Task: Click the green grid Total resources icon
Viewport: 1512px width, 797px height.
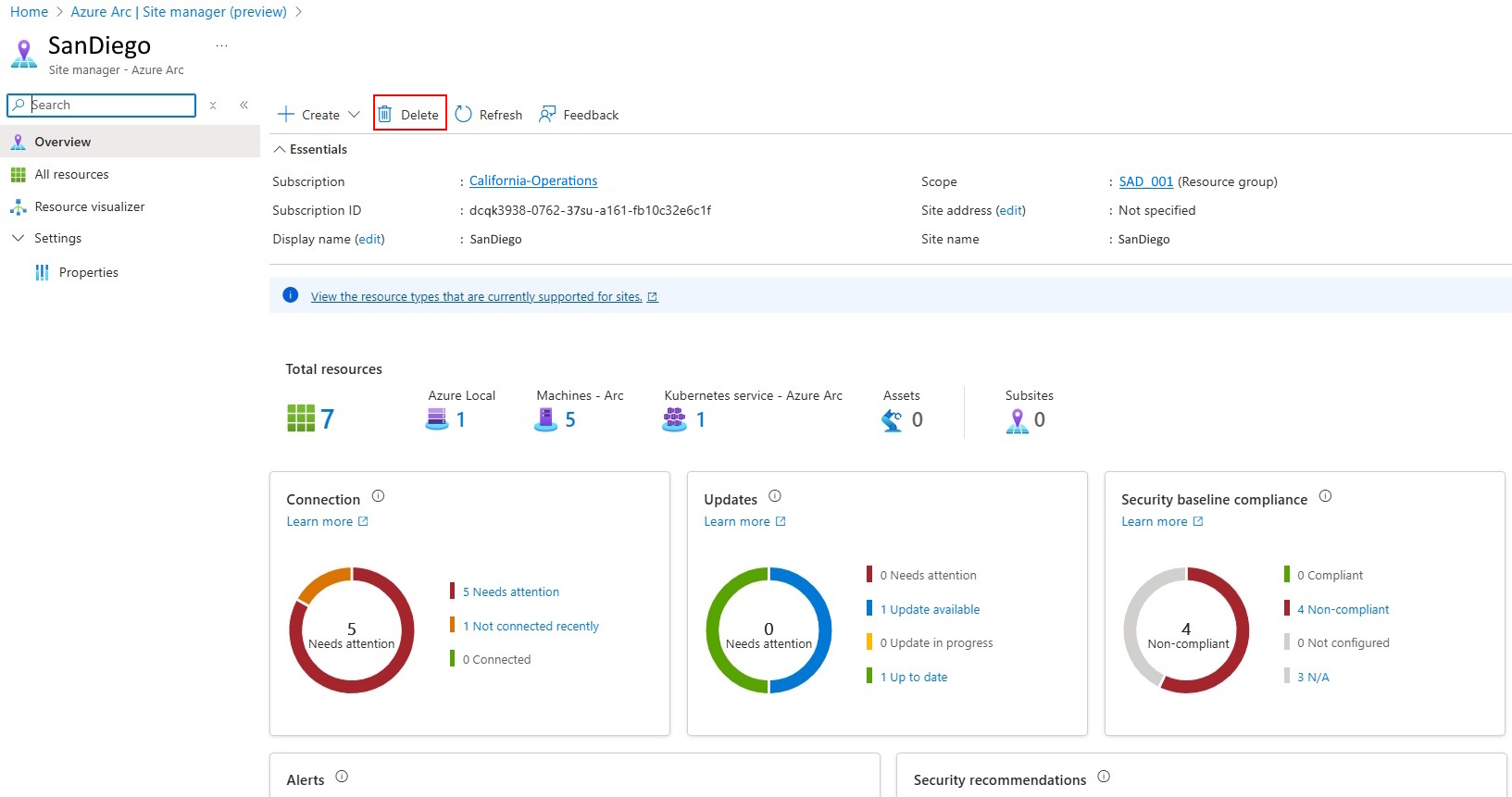Action: (301, 418)
